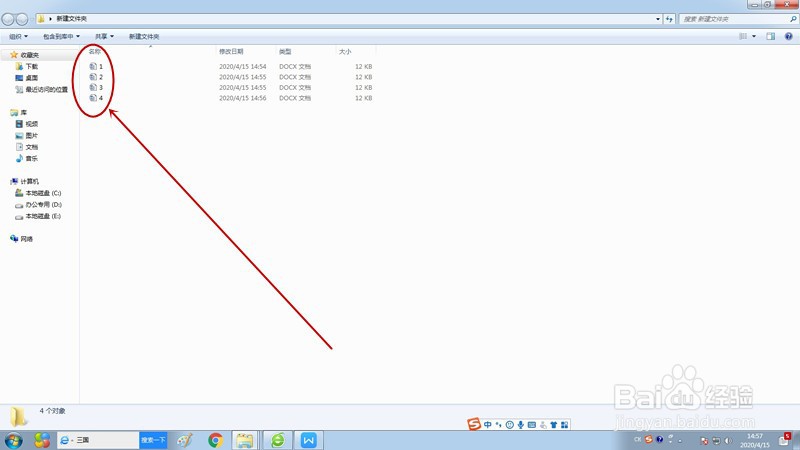
Task: Open 本地磁盘 (E:) drive
Action: [x=38, y=216]
